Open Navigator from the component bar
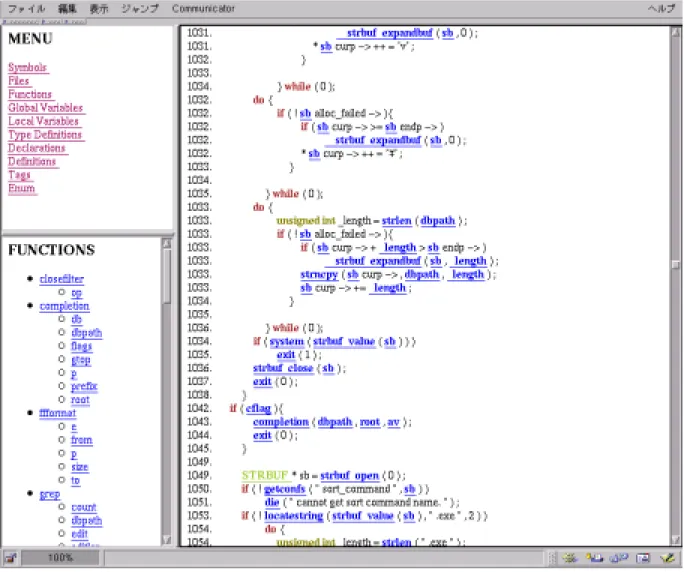Image resolution: width=684 pixels, height=572 pixels. [x=570, y=558]
